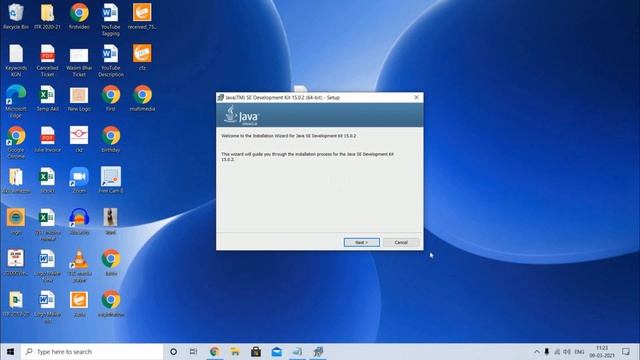Select the Free Cam 8 shortcut

pyautogui.click(x=111, y=180)
